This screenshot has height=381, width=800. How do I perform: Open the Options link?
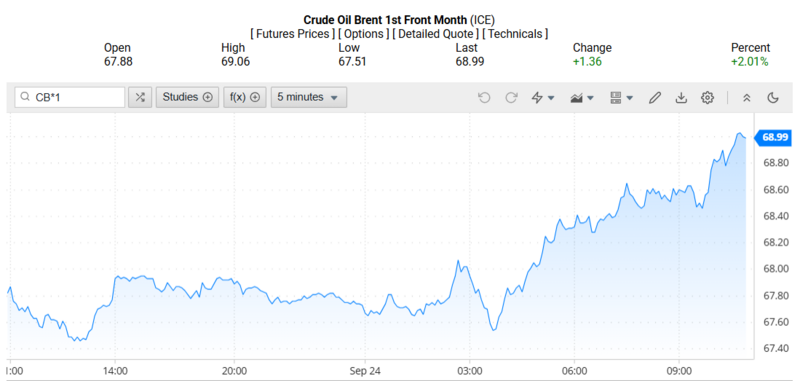(x=363, y=34)
